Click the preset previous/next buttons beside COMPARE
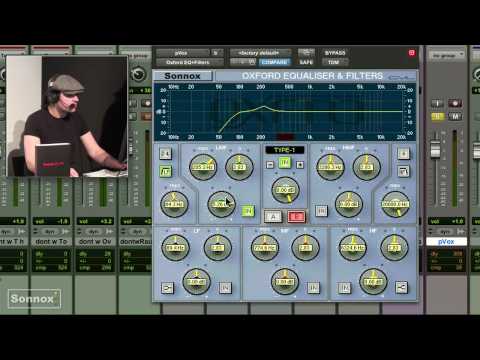The image size is (480, 360). click(x=243, y=62)
